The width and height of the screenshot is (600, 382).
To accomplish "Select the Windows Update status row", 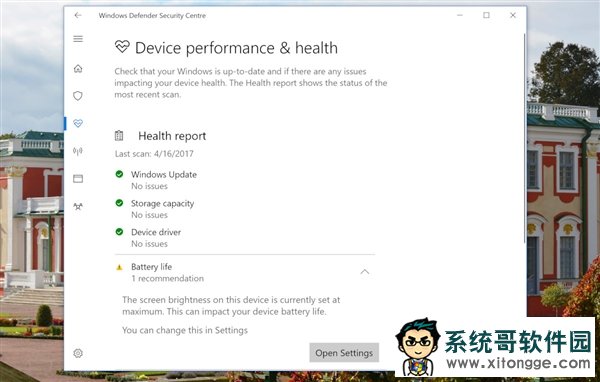I will click(245, 180).
